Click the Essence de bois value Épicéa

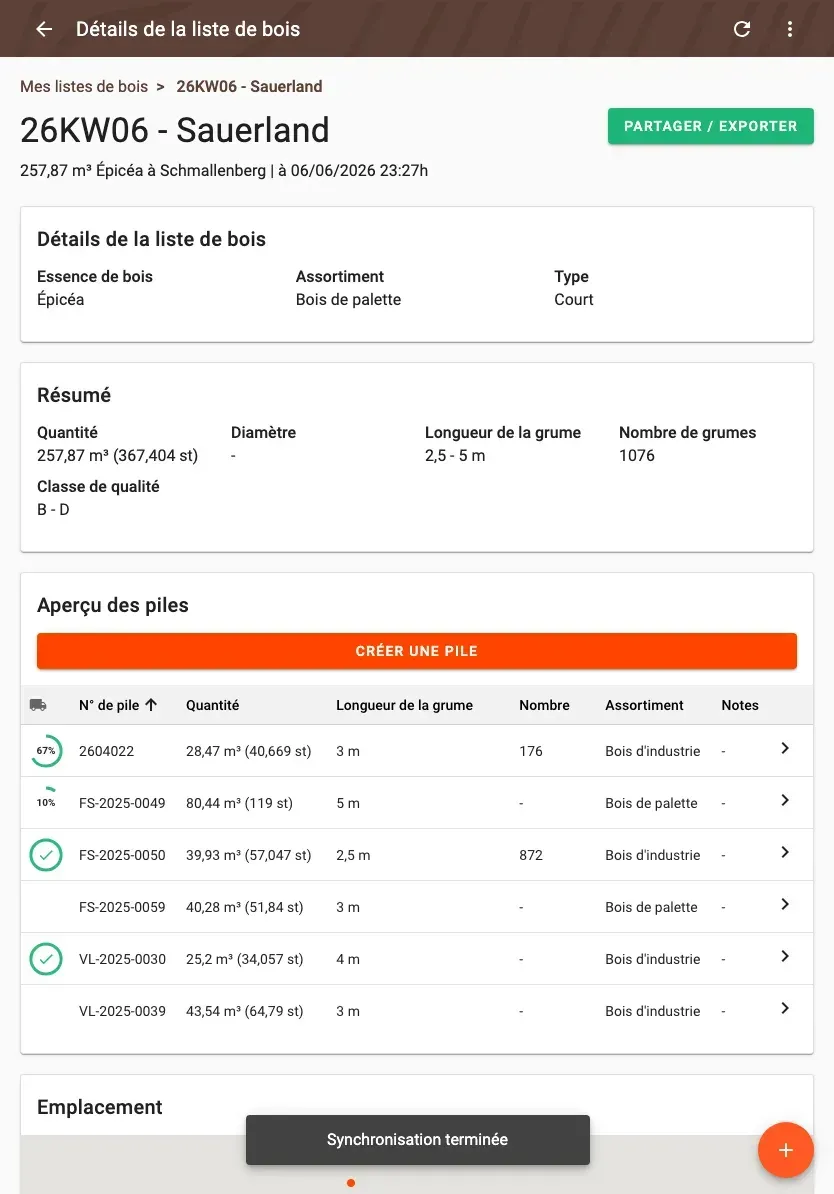[x=60, y=299]
